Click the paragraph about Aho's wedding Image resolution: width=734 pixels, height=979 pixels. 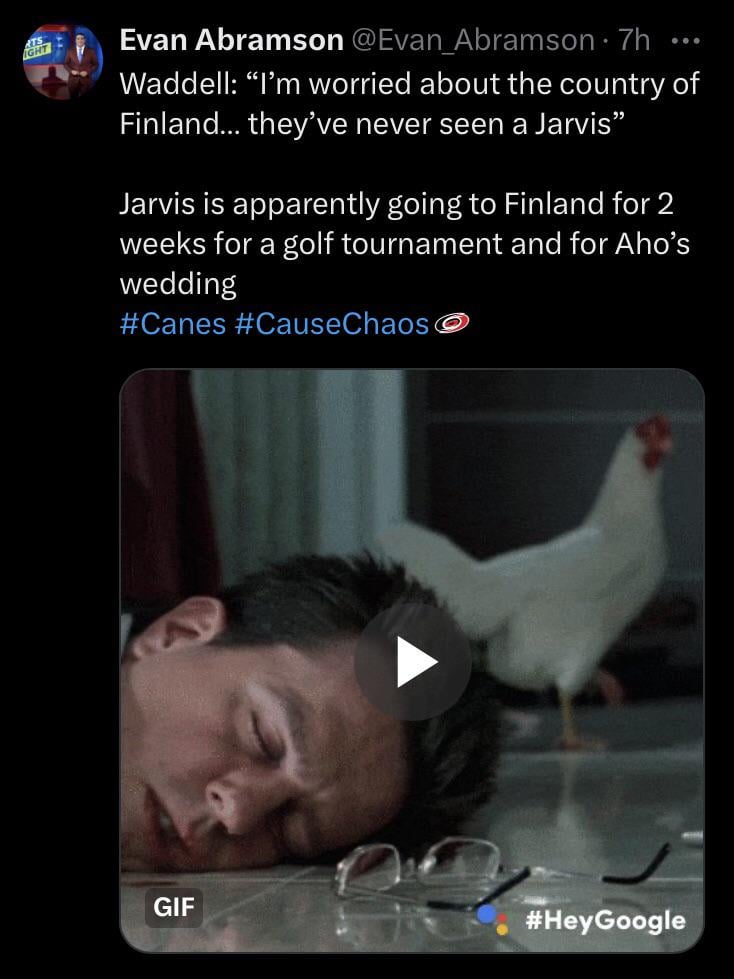pyautogui.click(x=404, y=244)
